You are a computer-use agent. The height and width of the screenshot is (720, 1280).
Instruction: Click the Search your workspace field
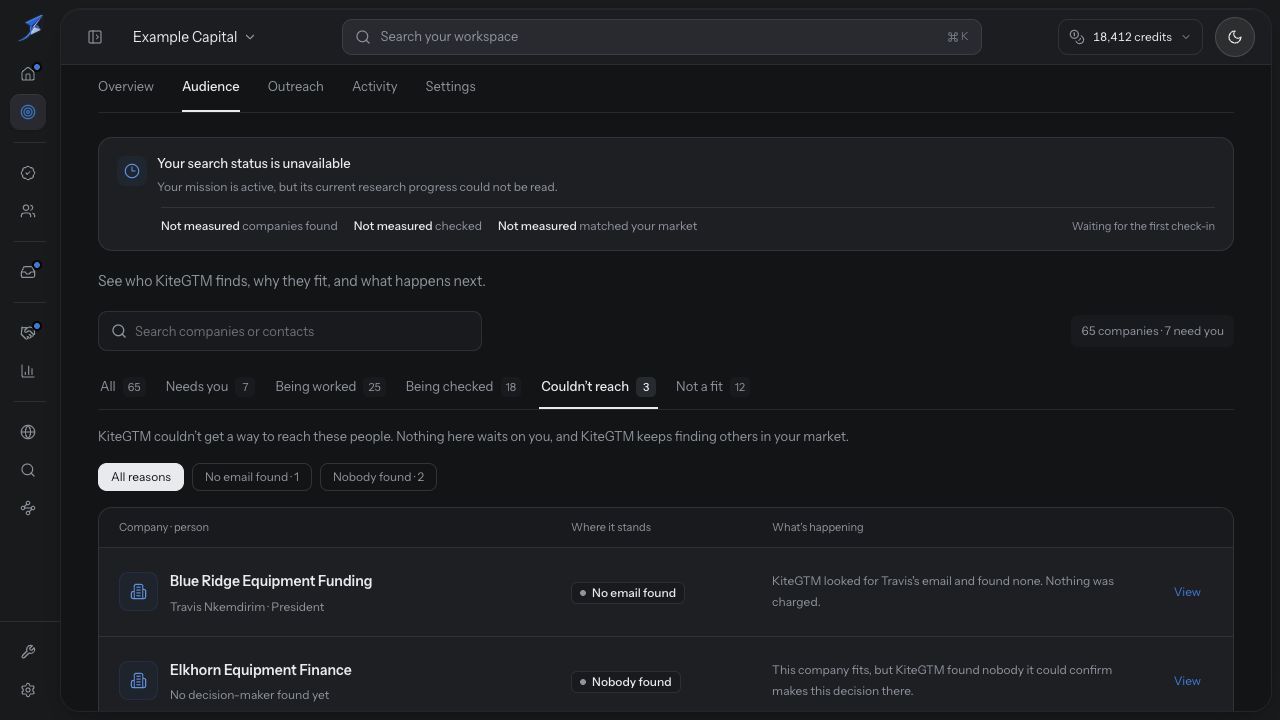[x=662, y=37]
